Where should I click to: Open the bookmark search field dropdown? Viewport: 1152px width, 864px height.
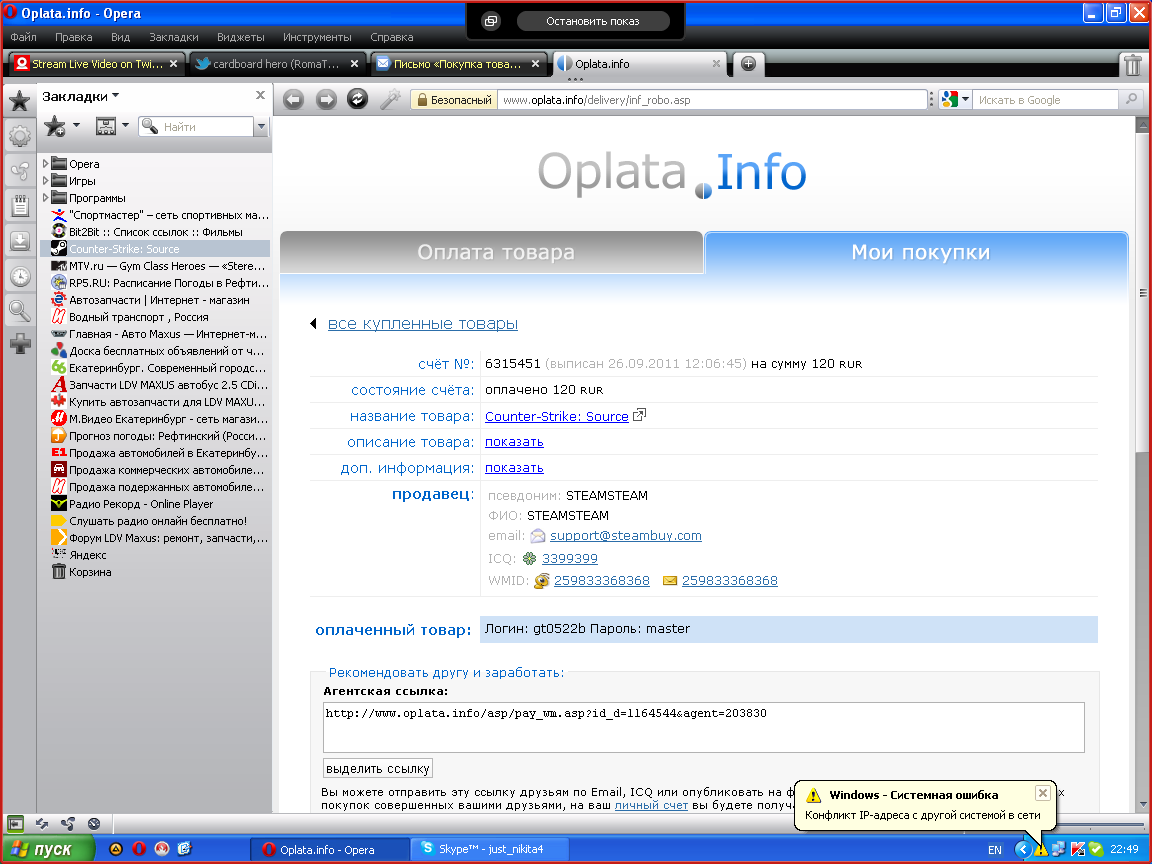point(261,127)
